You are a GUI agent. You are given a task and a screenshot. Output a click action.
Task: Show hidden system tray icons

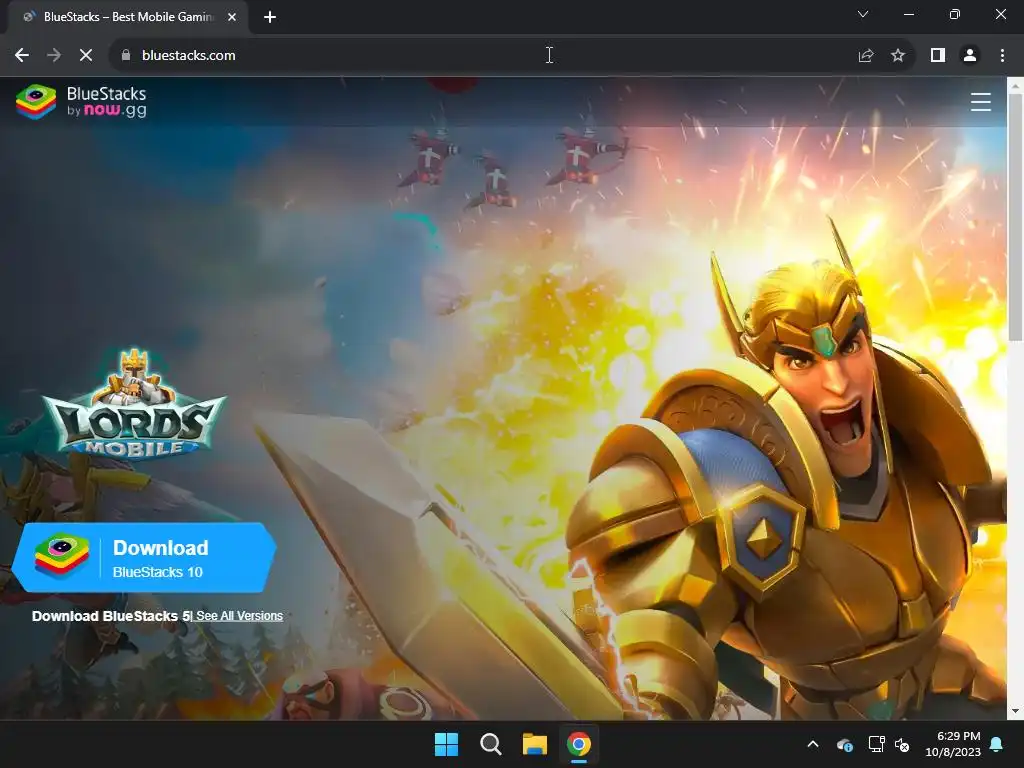point(813,744)
